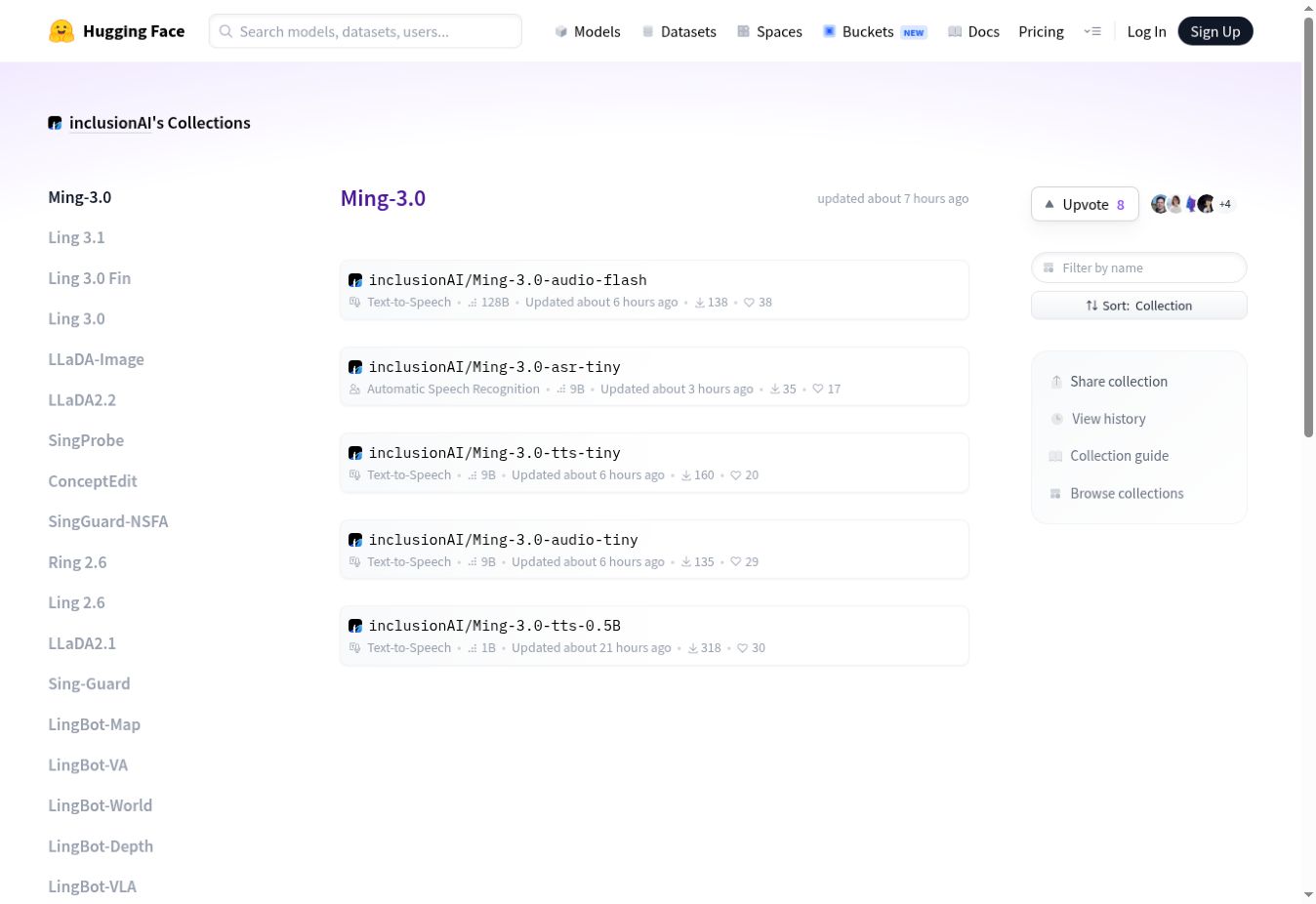Select Ring 2.6 collection in sidebar
Image resolution: width=1316 pixels, height=904 pixels.
[77, 562]
